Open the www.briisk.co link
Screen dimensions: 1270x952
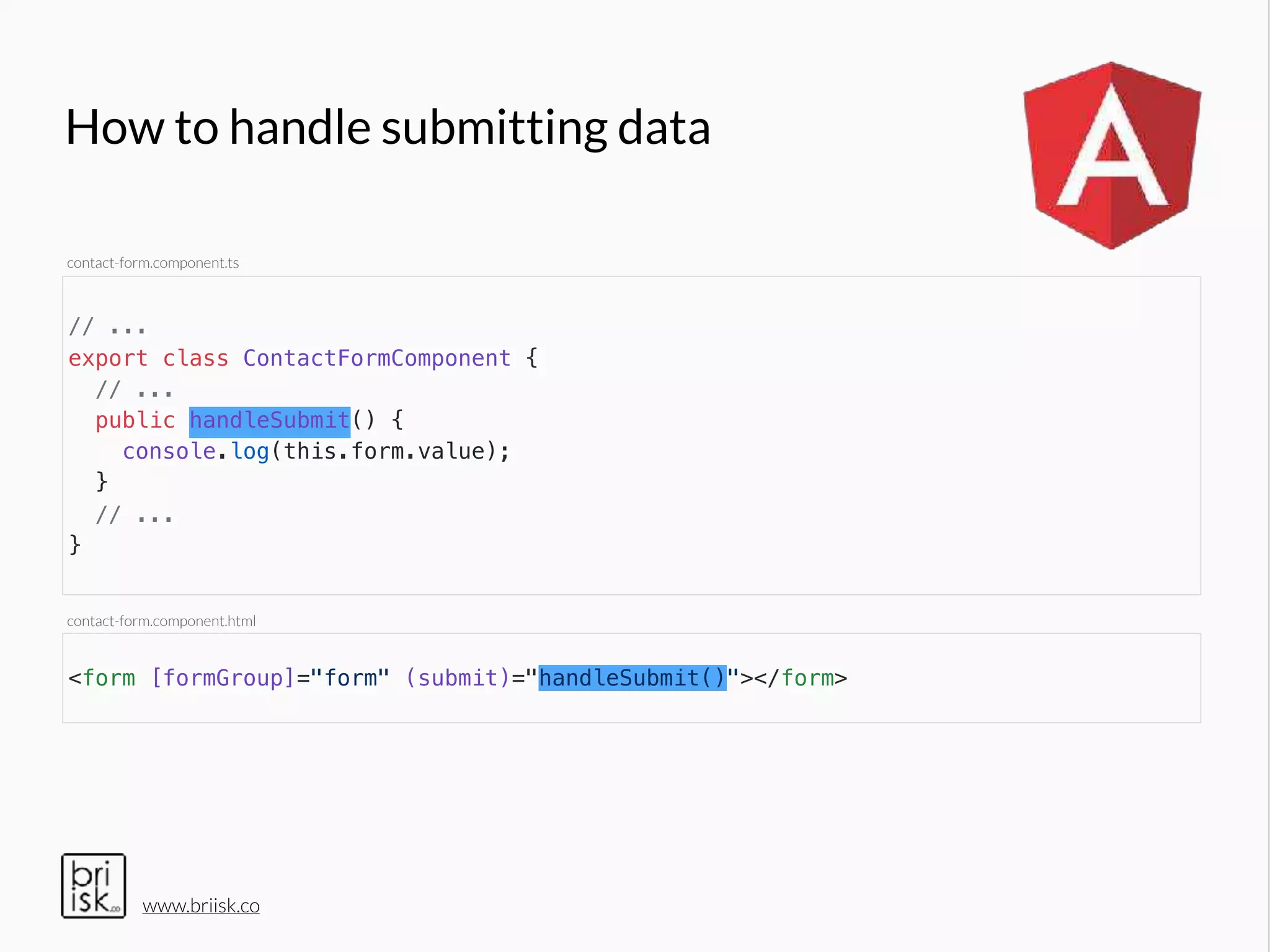(x=201, y=906)
